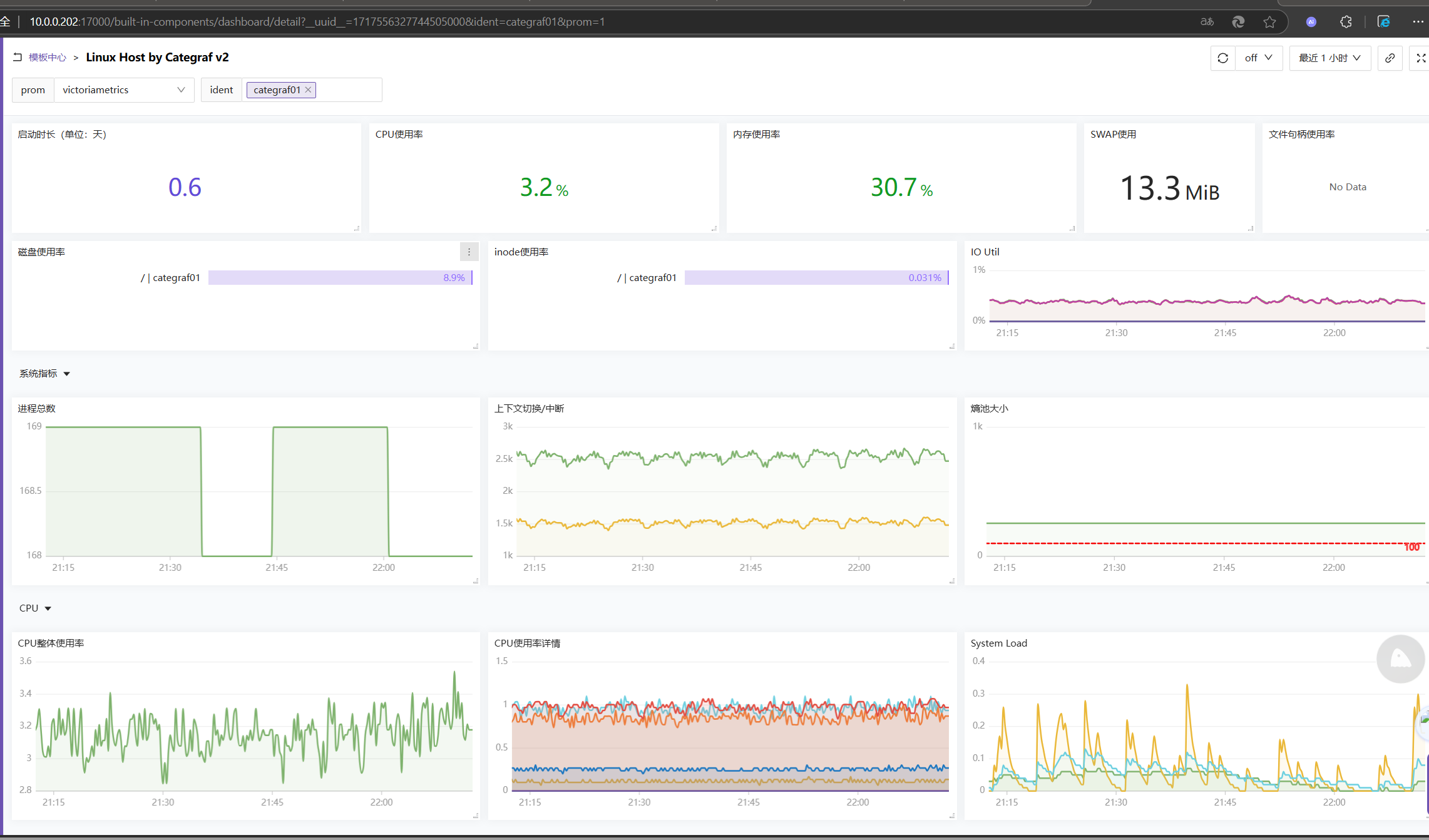This screenshot has width=1429, height=840.
Task: Open the browser extensions puzzle icon
Action: coord(1346,22)
